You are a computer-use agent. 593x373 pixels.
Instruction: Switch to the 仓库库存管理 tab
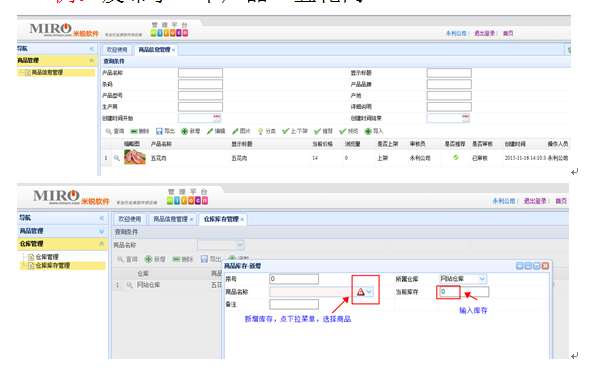point(221,219)
